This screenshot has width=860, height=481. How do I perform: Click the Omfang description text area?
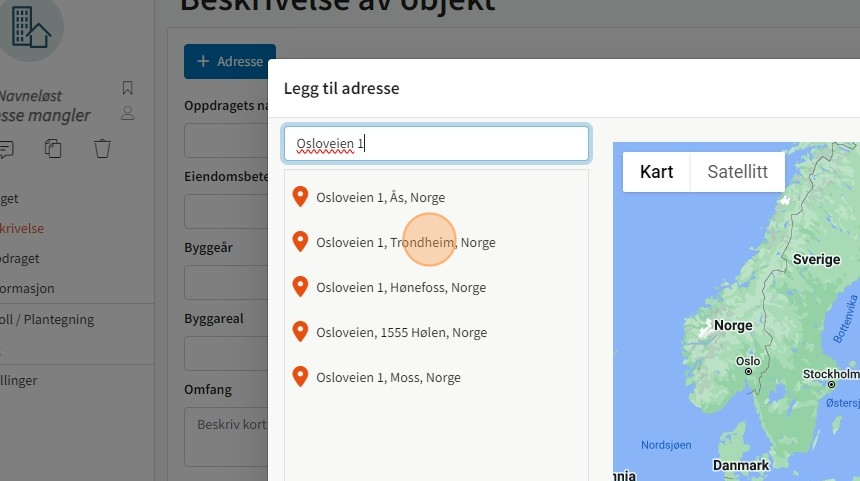point(226,437)
